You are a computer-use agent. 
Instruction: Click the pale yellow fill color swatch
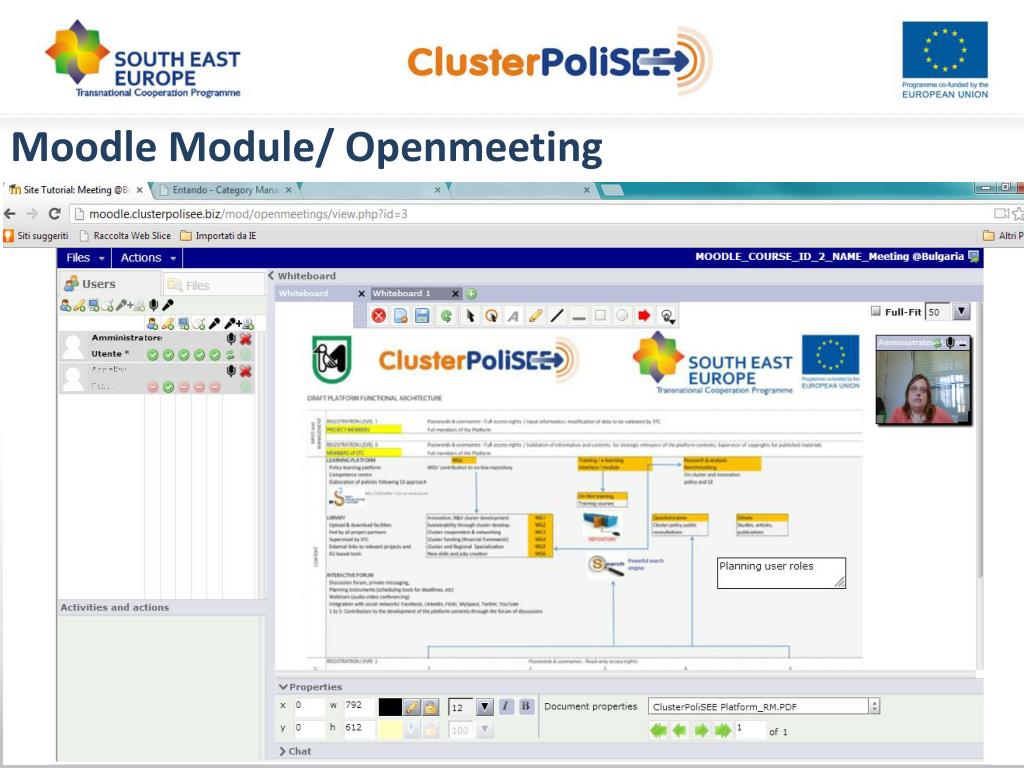[391, 729]
